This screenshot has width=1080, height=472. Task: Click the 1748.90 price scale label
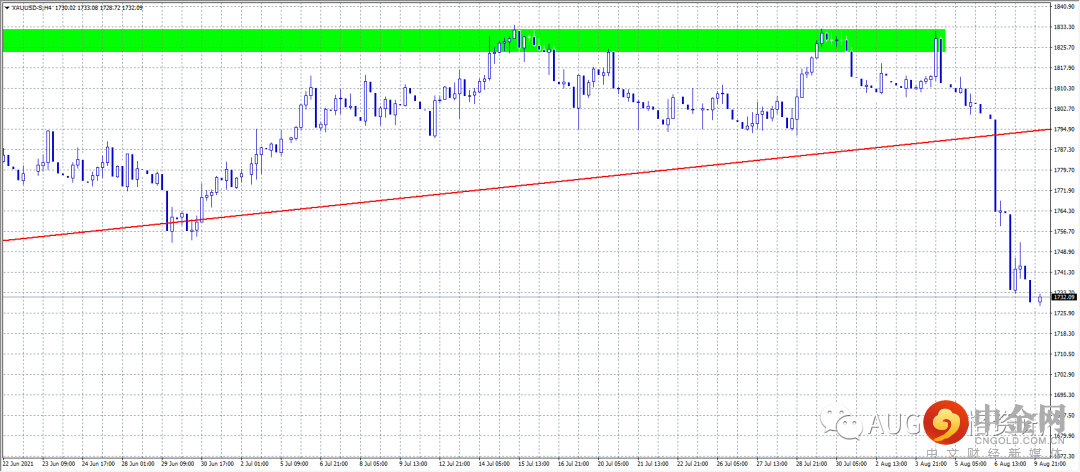(1065, 252)
